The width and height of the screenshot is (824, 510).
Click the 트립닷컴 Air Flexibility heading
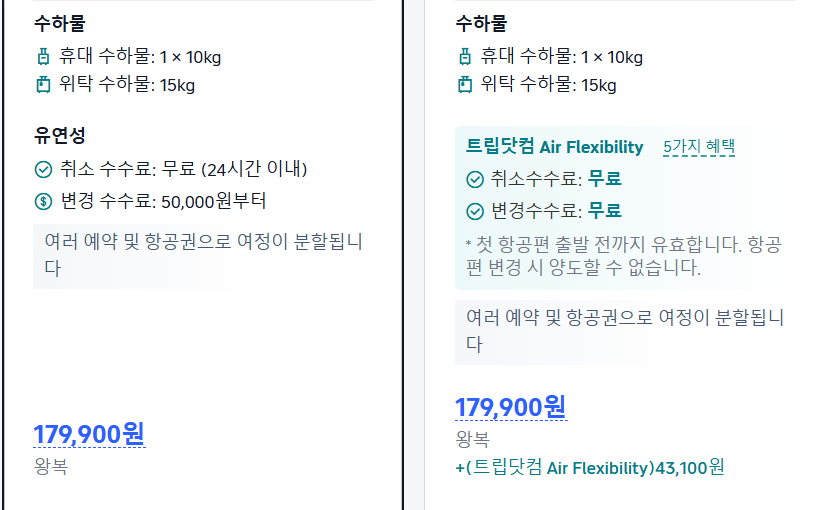click(554, 147)
